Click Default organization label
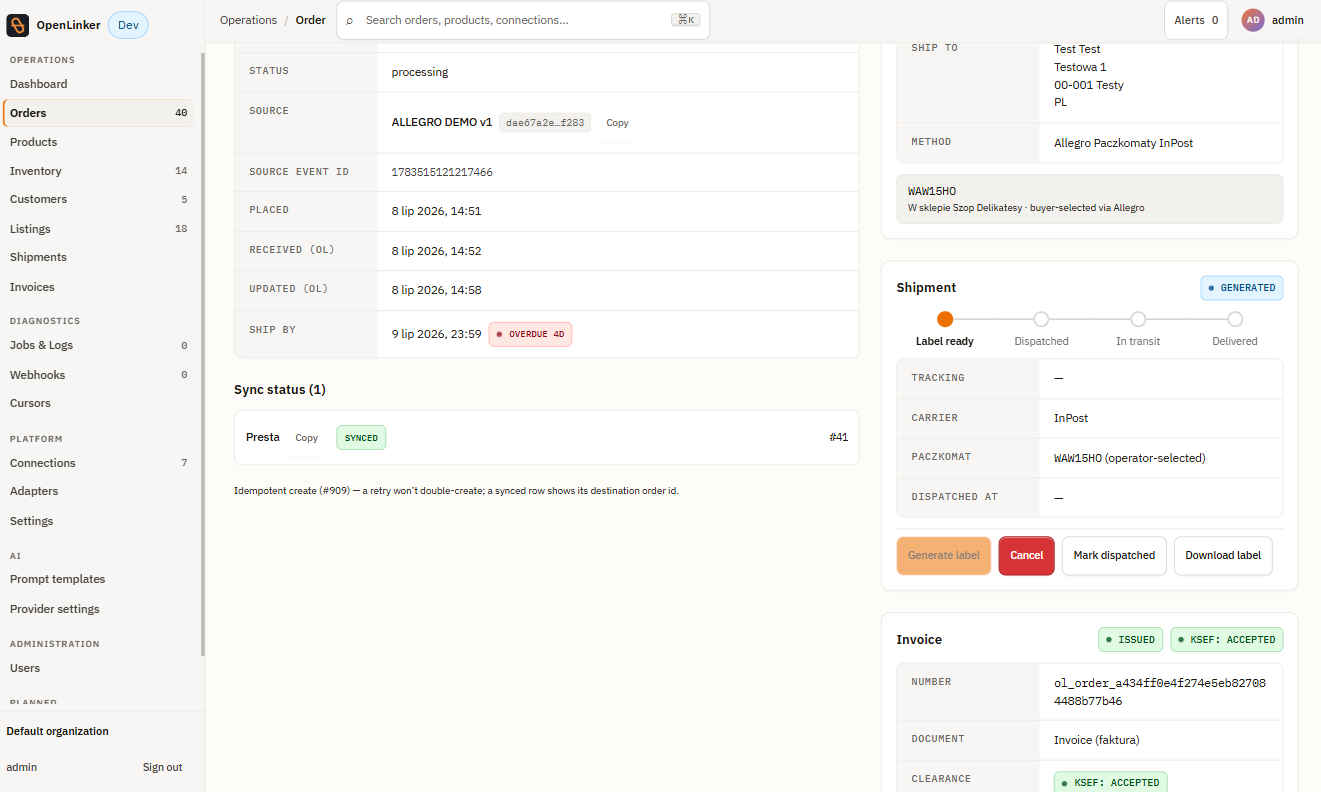Image resolution: width=1321 pixels, height=792 pixels. click(x=57, y=731)
